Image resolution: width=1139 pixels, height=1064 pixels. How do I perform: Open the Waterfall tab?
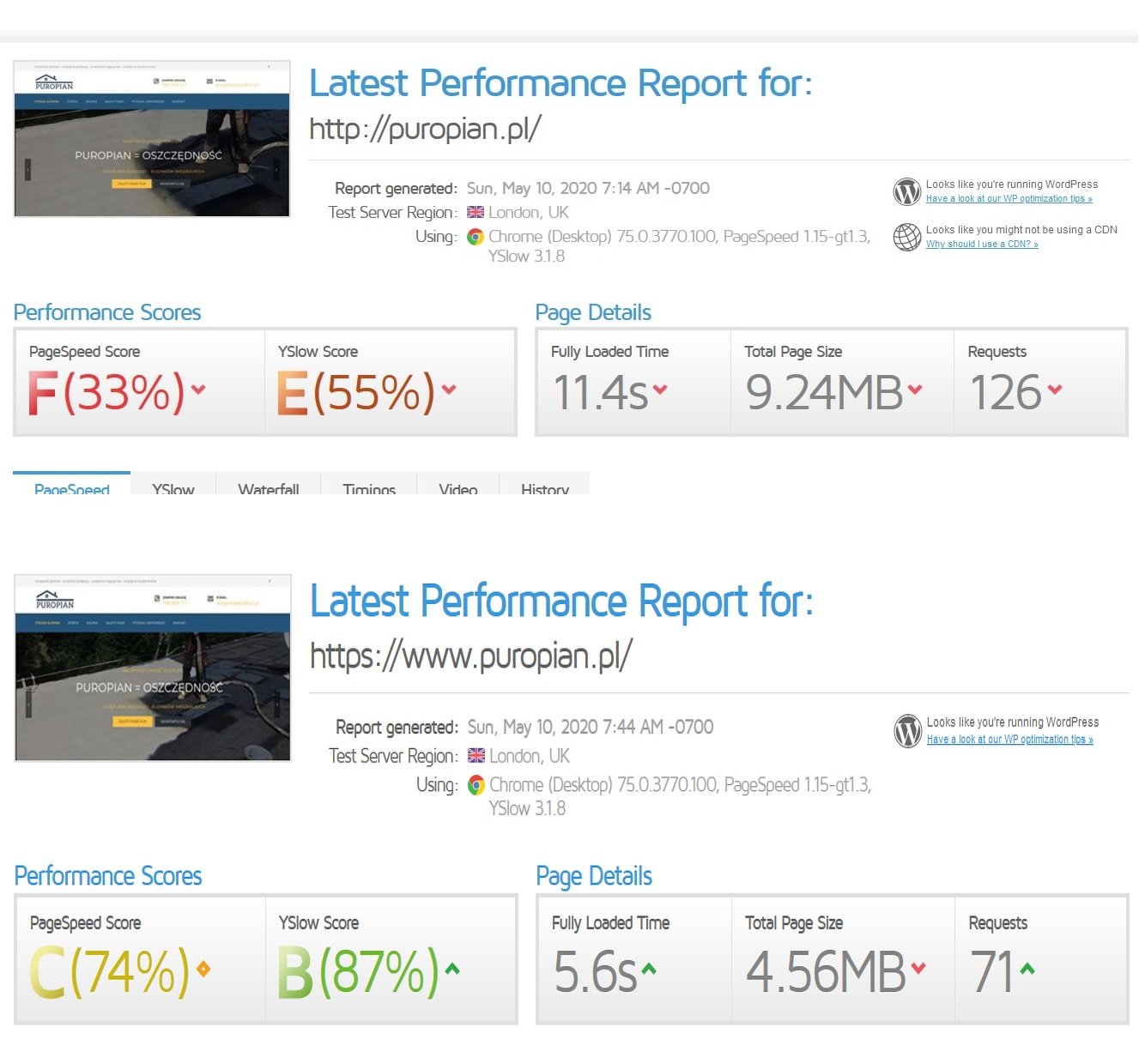coord(269,487)
